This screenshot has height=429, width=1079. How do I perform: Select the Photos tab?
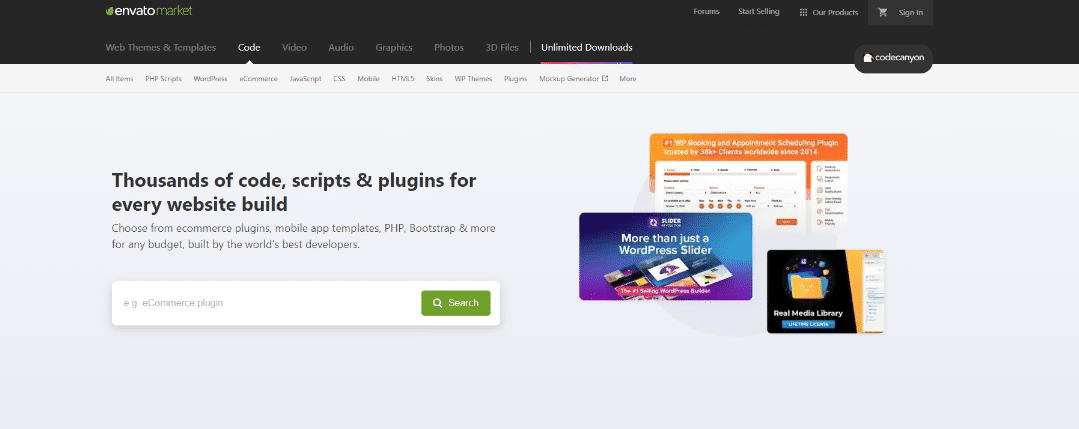click(x=449, y=48)
